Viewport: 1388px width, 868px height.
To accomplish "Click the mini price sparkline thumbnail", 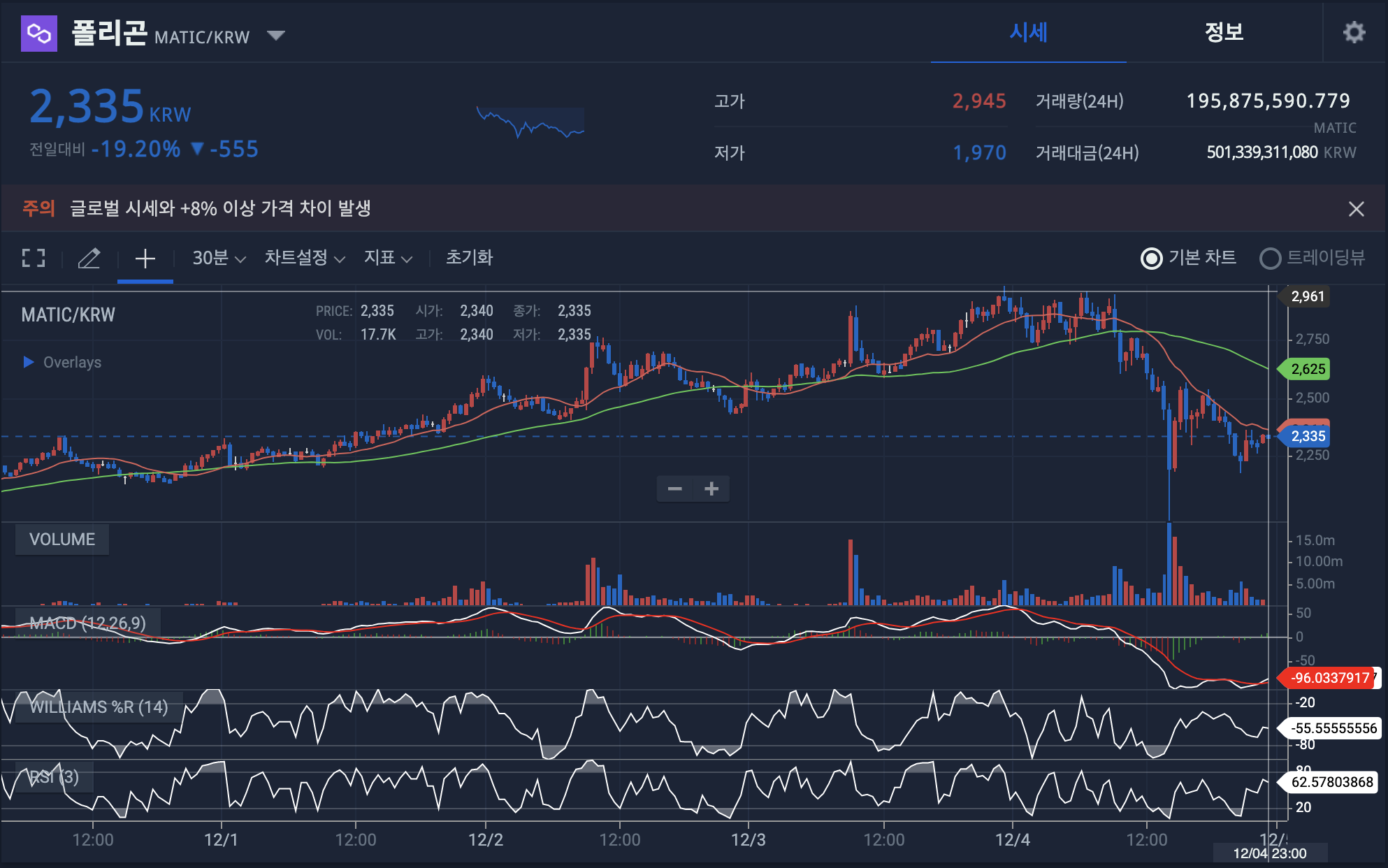I will pos(530,122).
